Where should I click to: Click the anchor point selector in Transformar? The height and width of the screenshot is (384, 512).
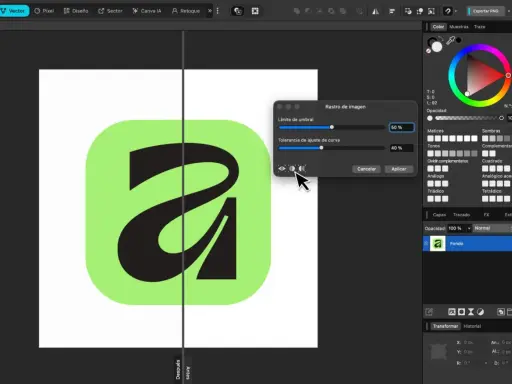pos(439,352)
